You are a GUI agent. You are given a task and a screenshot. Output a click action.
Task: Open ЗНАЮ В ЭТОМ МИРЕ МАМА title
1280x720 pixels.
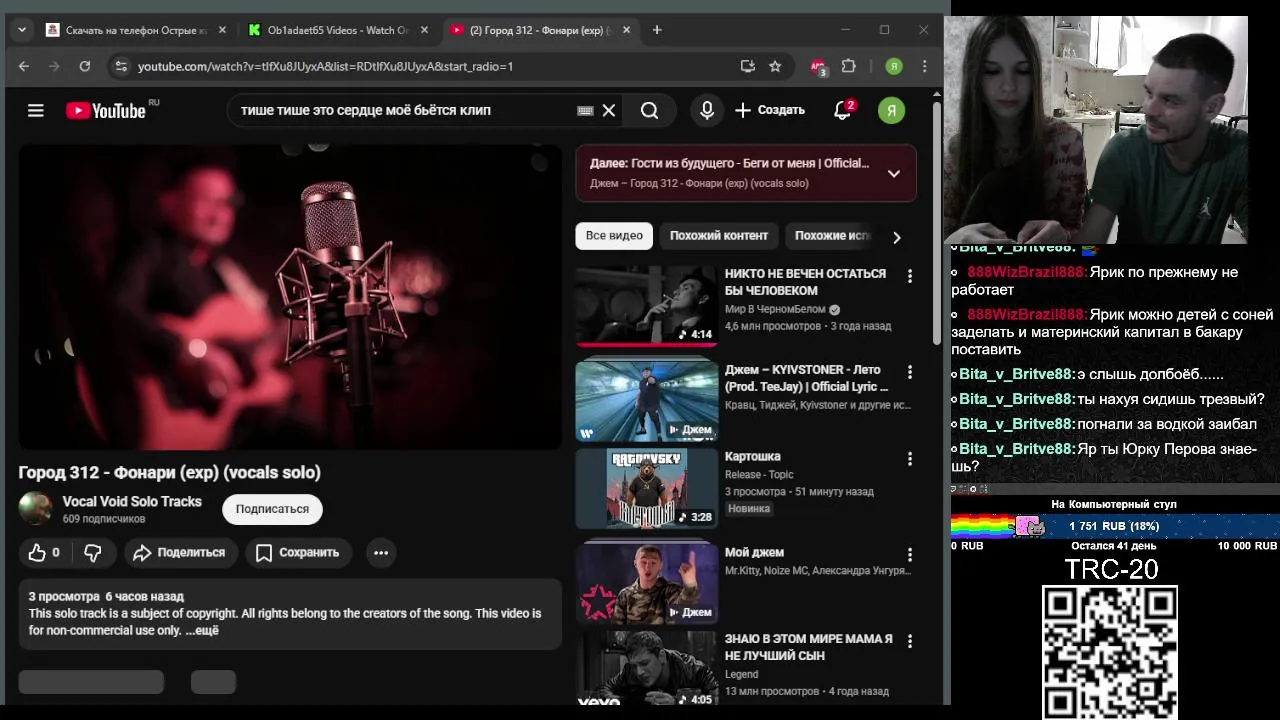[x=808, y=647]
